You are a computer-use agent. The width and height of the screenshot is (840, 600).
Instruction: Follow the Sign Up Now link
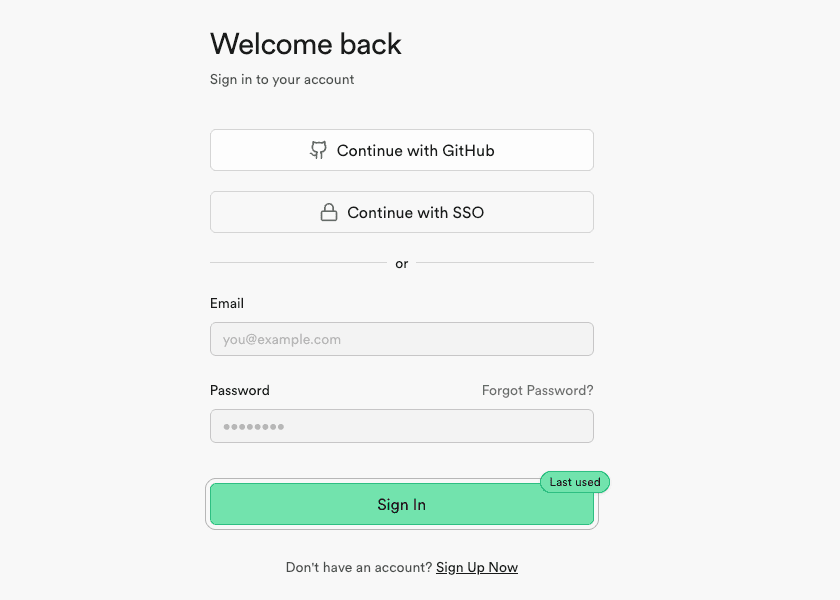(x=477, y=567)
